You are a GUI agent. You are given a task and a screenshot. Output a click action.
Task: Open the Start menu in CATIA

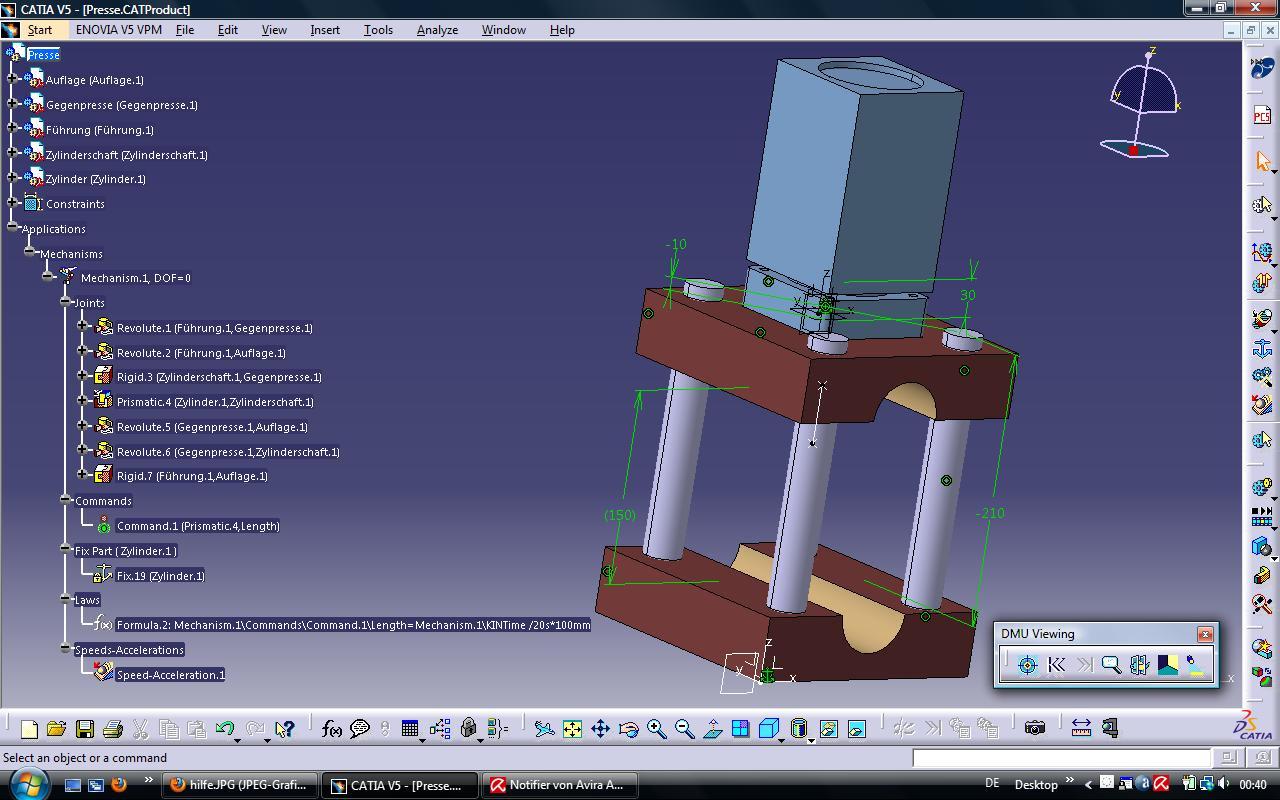coord(39,30)
